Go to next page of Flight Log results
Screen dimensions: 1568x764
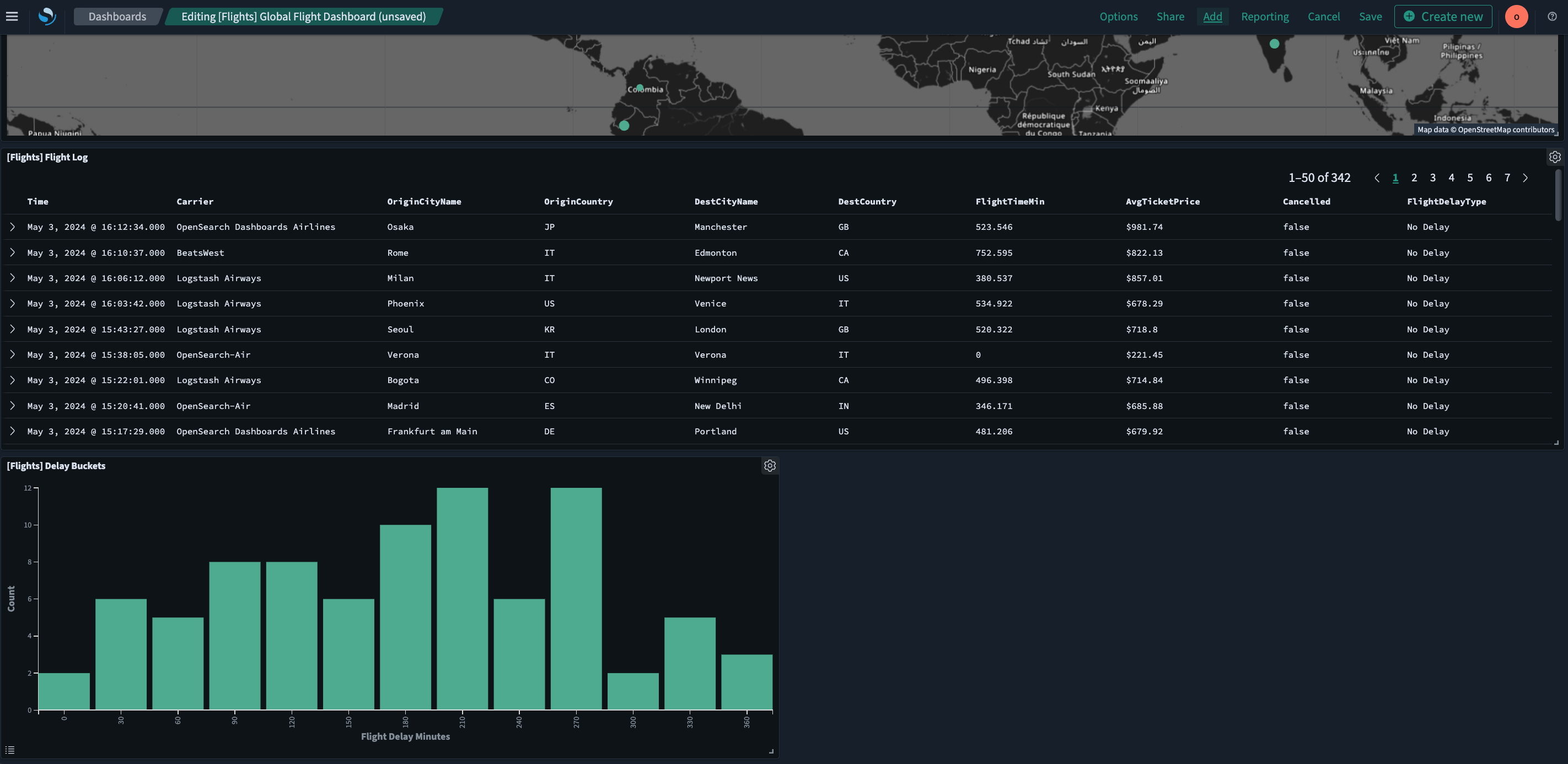(1526, 177)
